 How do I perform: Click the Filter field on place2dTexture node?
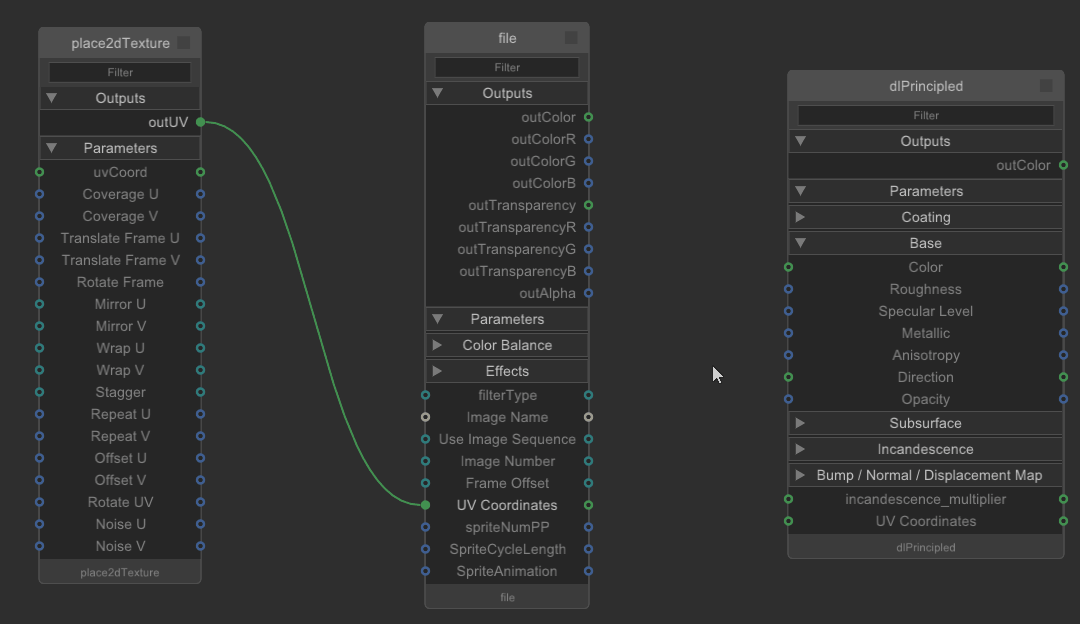tap(119, 72)
